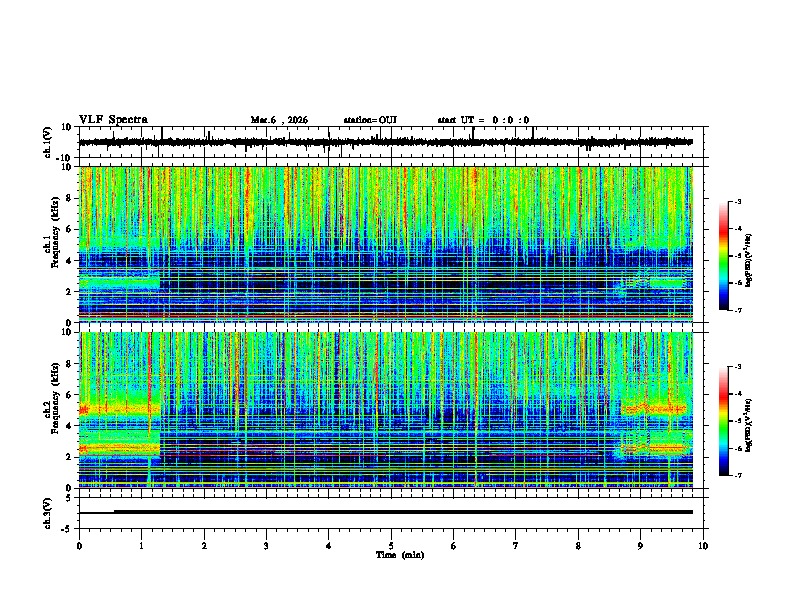Click the 'ch.1(V)' waveform axis label
This screenshot has height=612, width=792.
(49, 142)
